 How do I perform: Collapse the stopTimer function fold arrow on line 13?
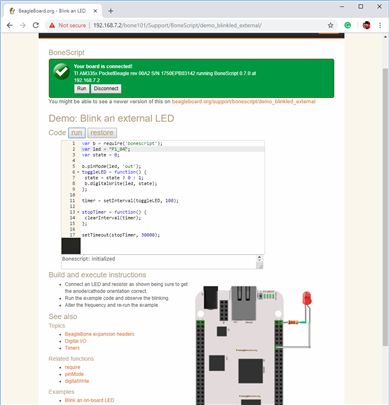[x=78, y=212]
